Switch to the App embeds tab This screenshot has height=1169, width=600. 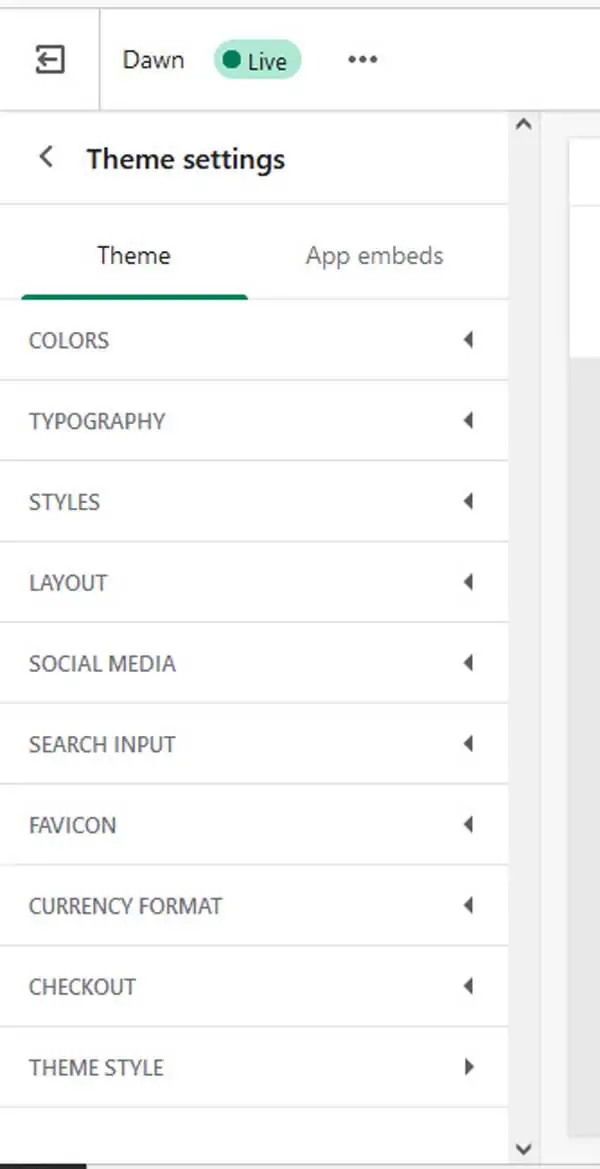pos(374,256)
